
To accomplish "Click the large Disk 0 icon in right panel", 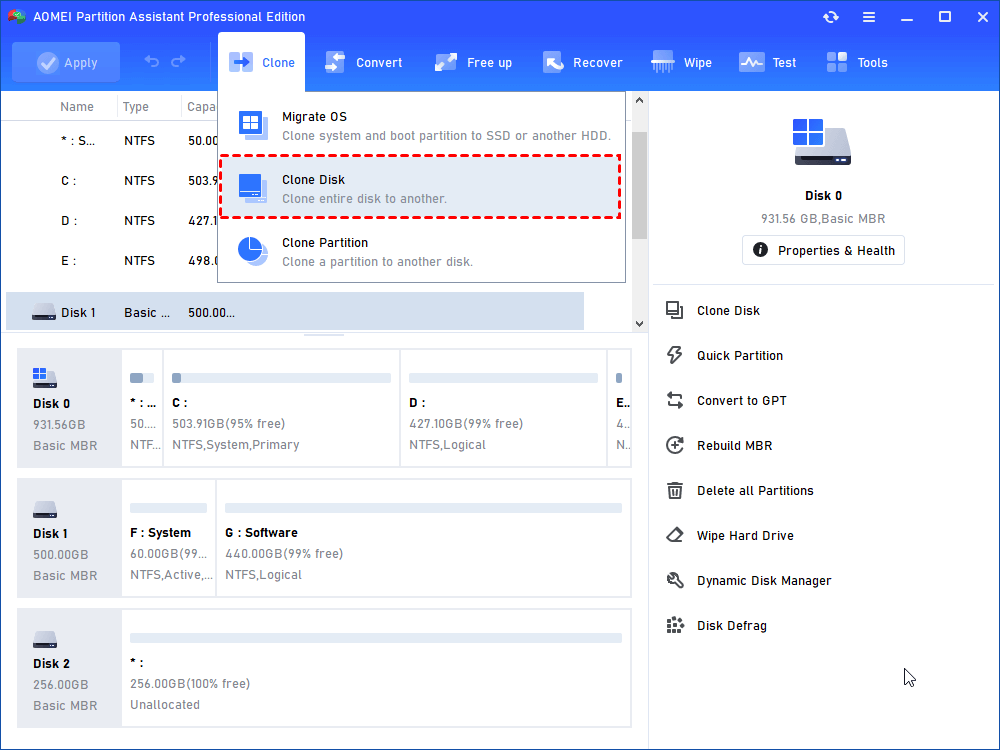I will (822, 142).
